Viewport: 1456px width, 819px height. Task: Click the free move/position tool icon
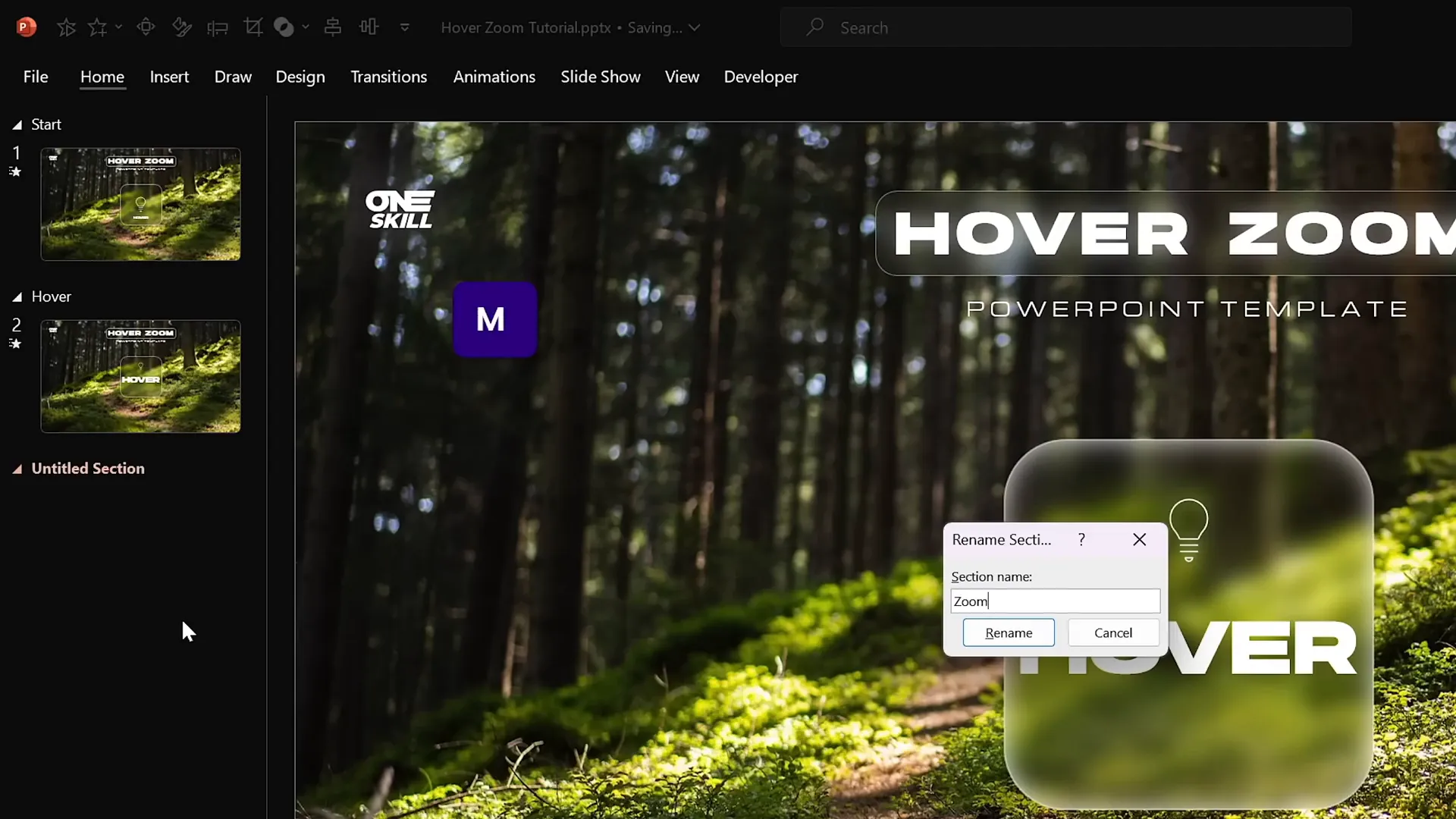click(146, 27)
